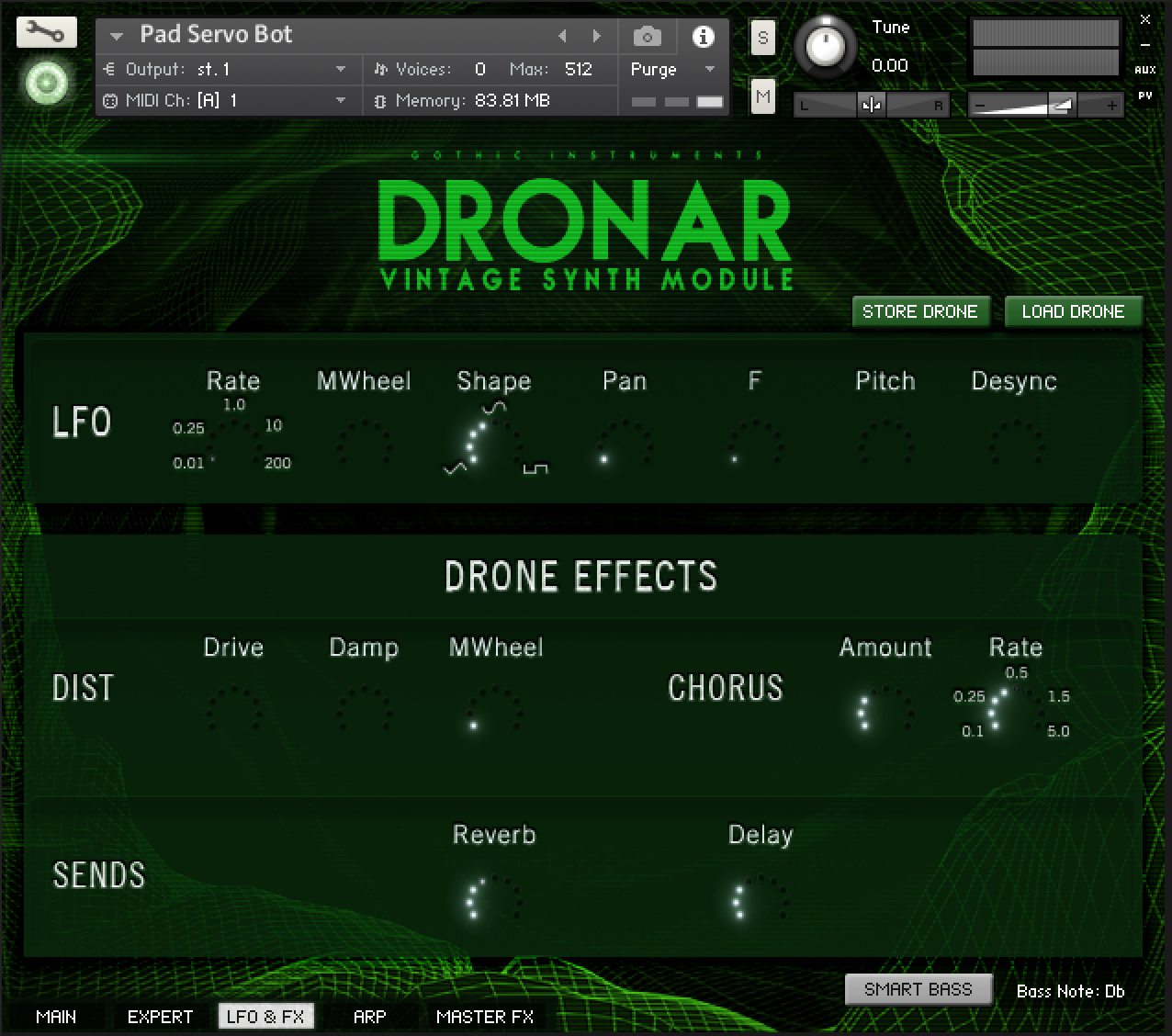Click the green glowing power icon
The height and width of the screenshot is (1036, 1172).
(46, 84)
